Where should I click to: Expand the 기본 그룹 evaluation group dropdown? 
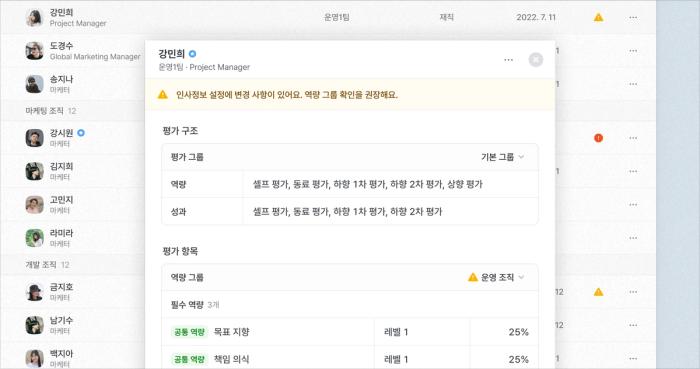pyautogui.click(x=502, y=157)
